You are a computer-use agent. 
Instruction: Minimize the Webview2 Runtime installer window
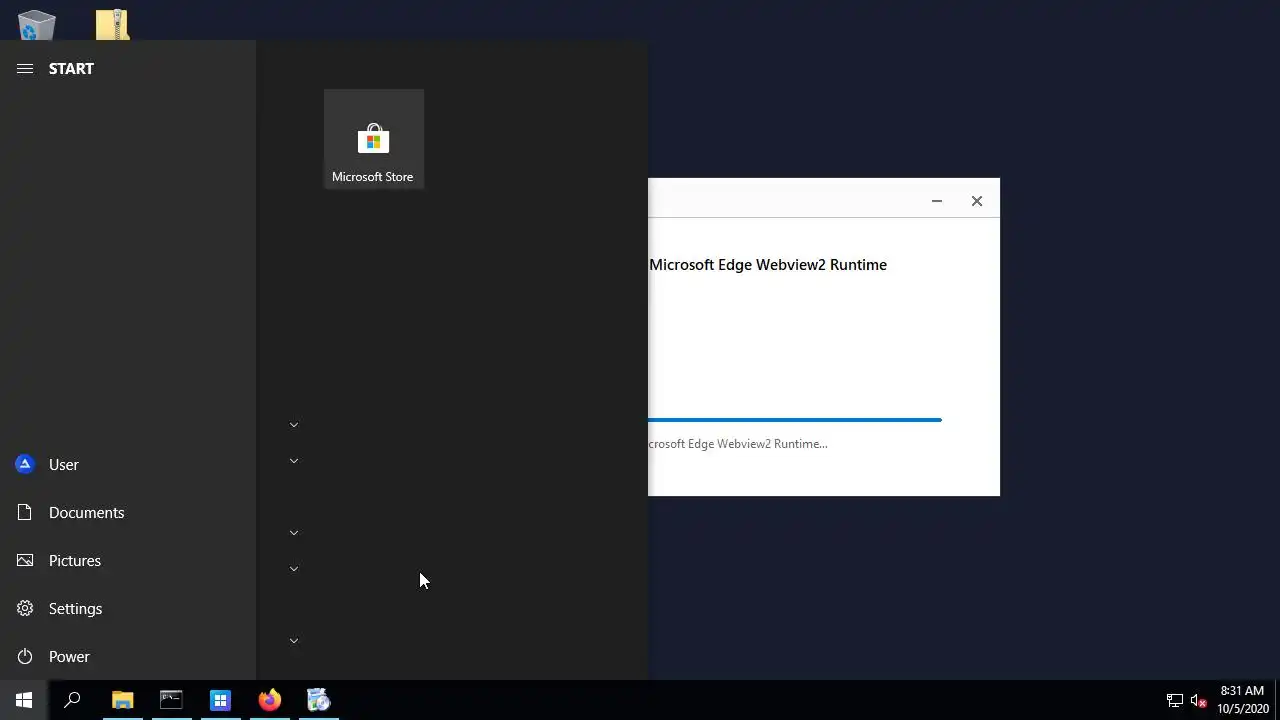tap(937, 201)
